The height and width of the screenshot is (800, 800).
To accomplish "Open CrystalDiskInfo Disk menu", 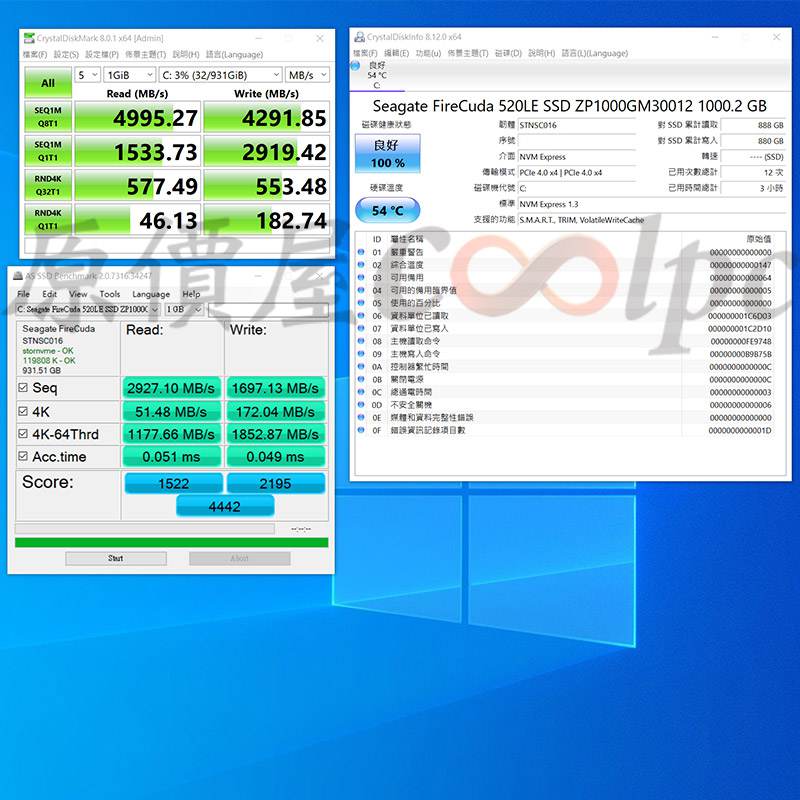I will tap(508, 53).
